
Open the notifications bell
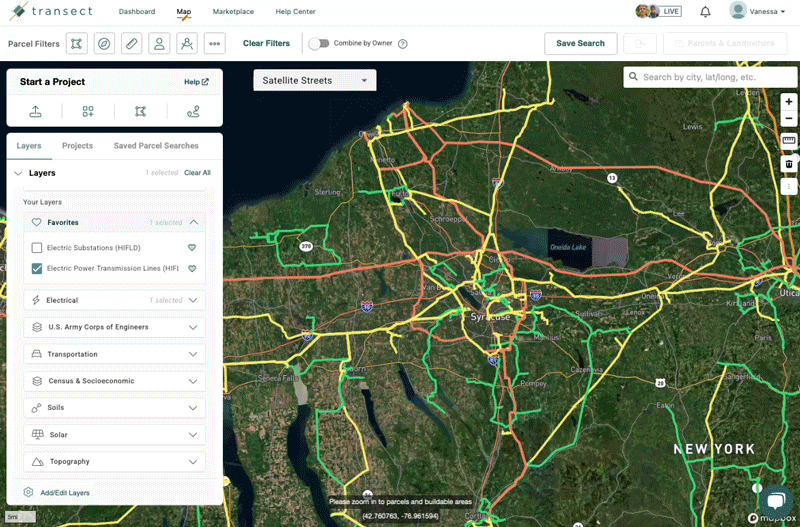click(x=705, y=12)
